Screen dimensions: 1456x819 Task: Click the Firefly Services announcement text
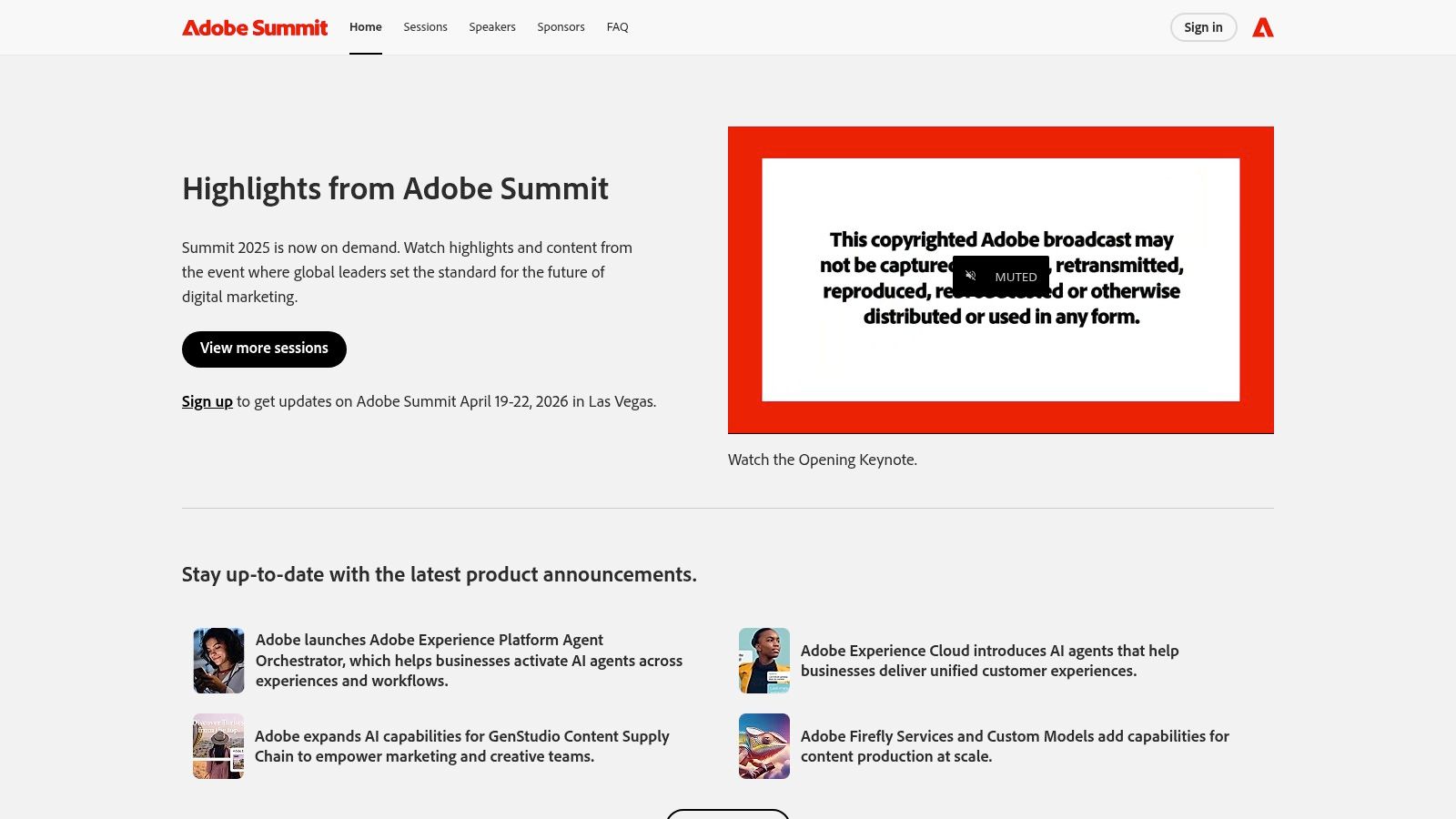1014,745
